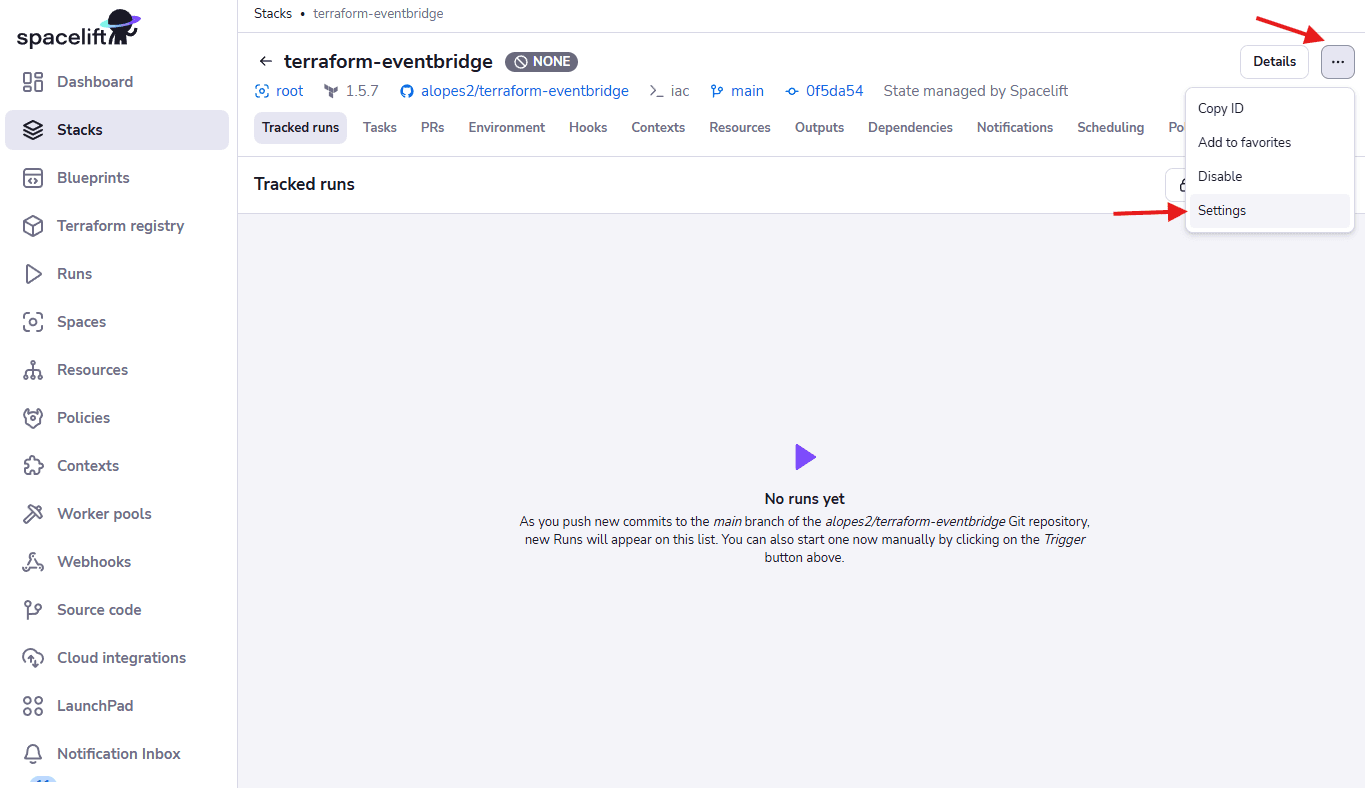This screenshot has width=1365, height=788.
Task: Switch to the Dependencies tab
Action: pos(910,128)
